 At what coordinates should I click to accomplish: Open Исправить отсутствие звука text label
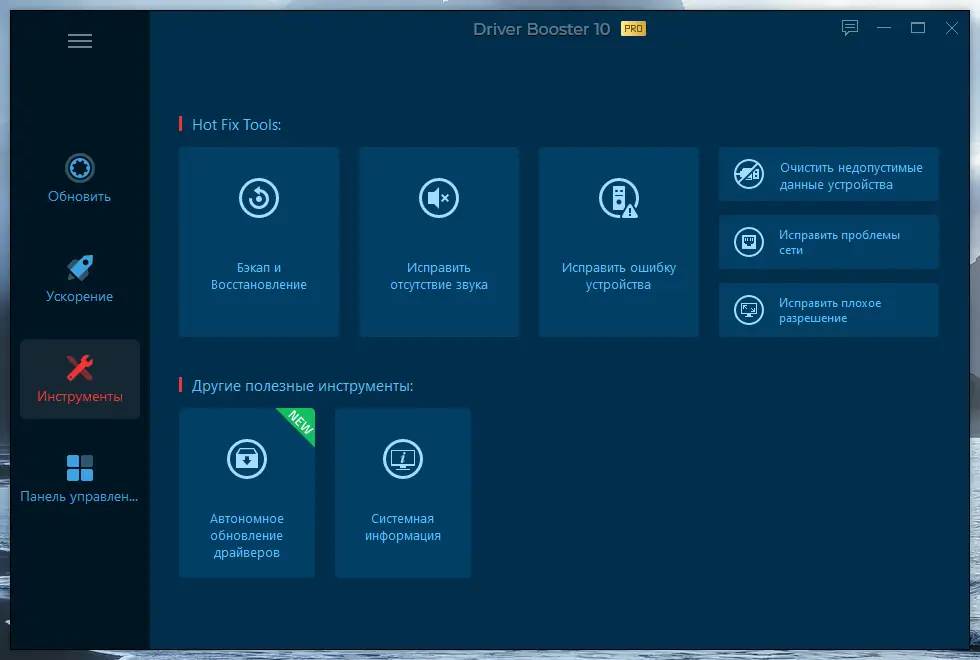click(439, 276)
